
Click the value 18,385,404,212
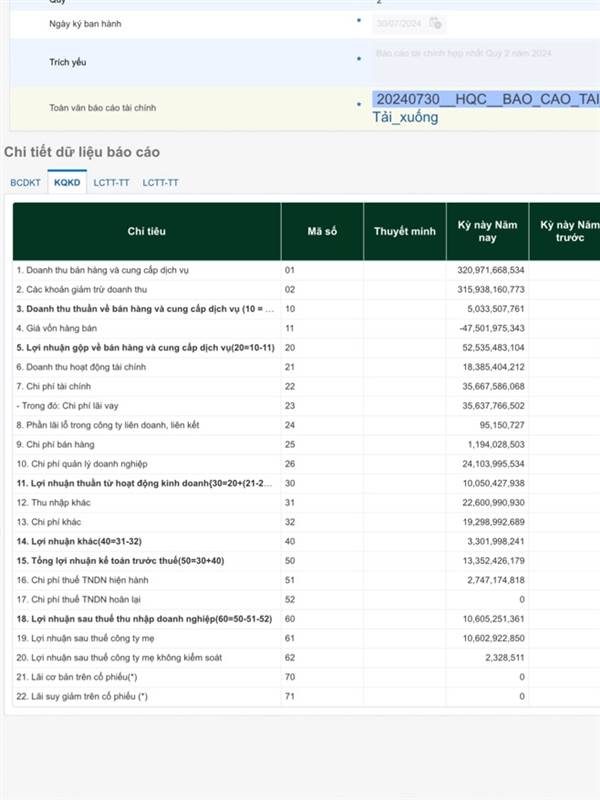click(493, 367)
